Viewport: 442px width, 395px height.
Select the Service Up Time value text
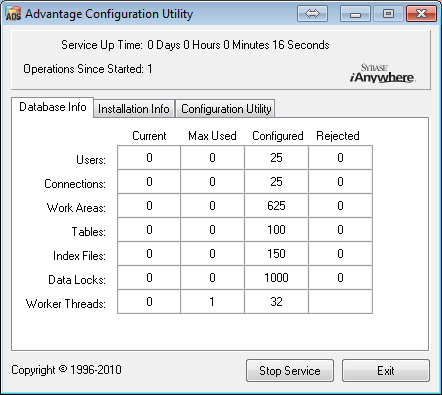click(238, 45)
